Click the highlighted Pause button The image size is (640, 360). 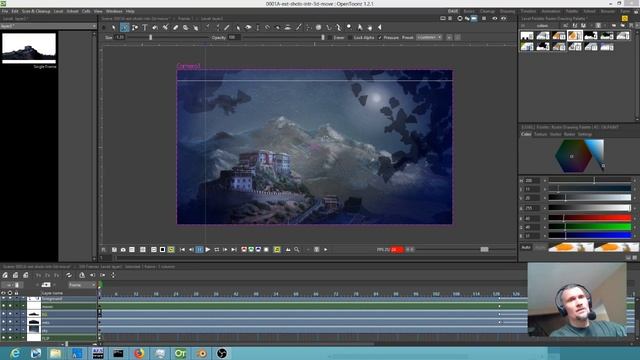[x=199, y=249]
